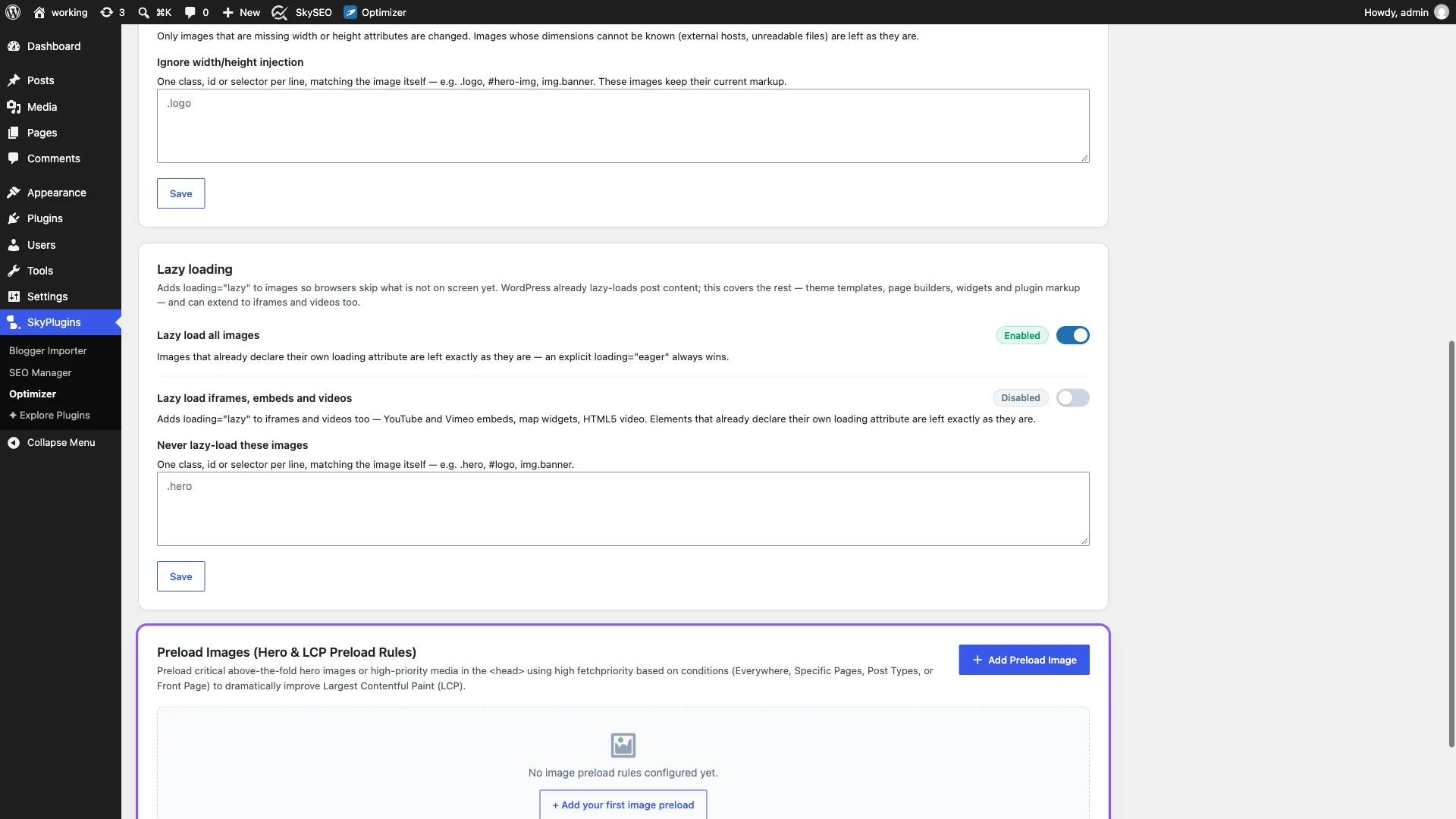
Task: Open the SEO Manager submenu item
Action: [x=40, y=373]
